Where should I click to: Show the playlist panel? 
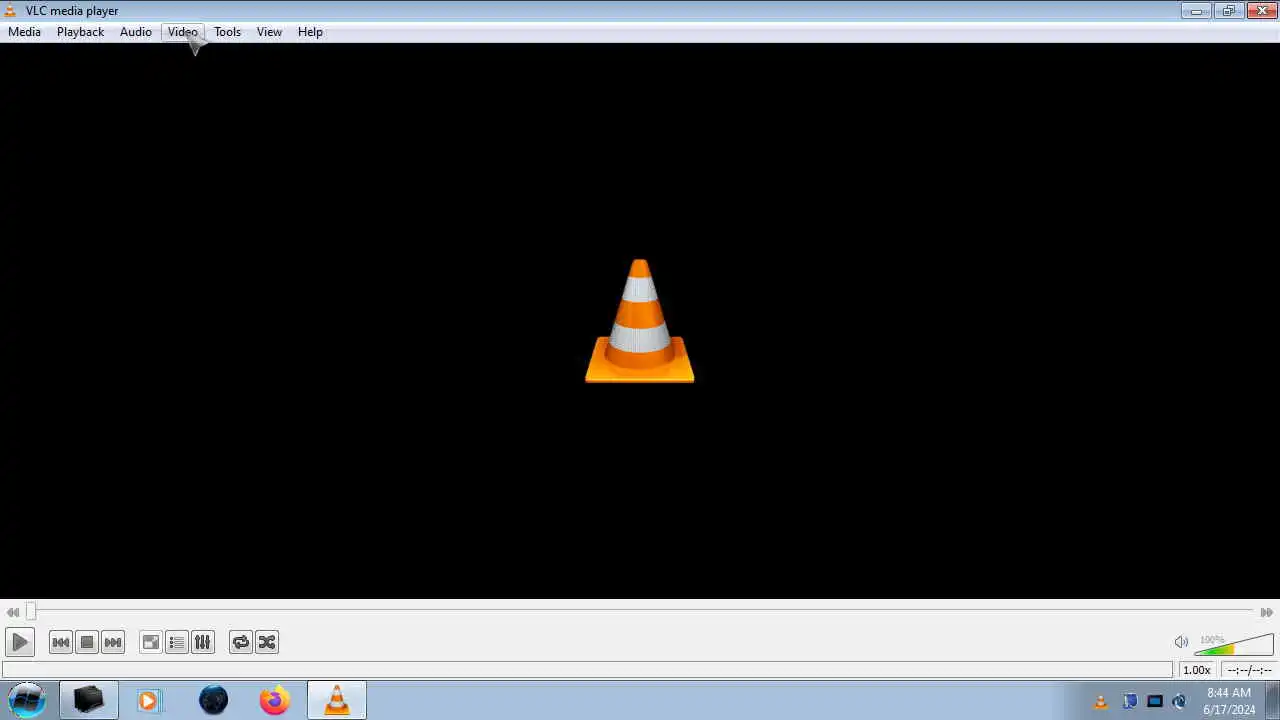(x=177, y=642)
